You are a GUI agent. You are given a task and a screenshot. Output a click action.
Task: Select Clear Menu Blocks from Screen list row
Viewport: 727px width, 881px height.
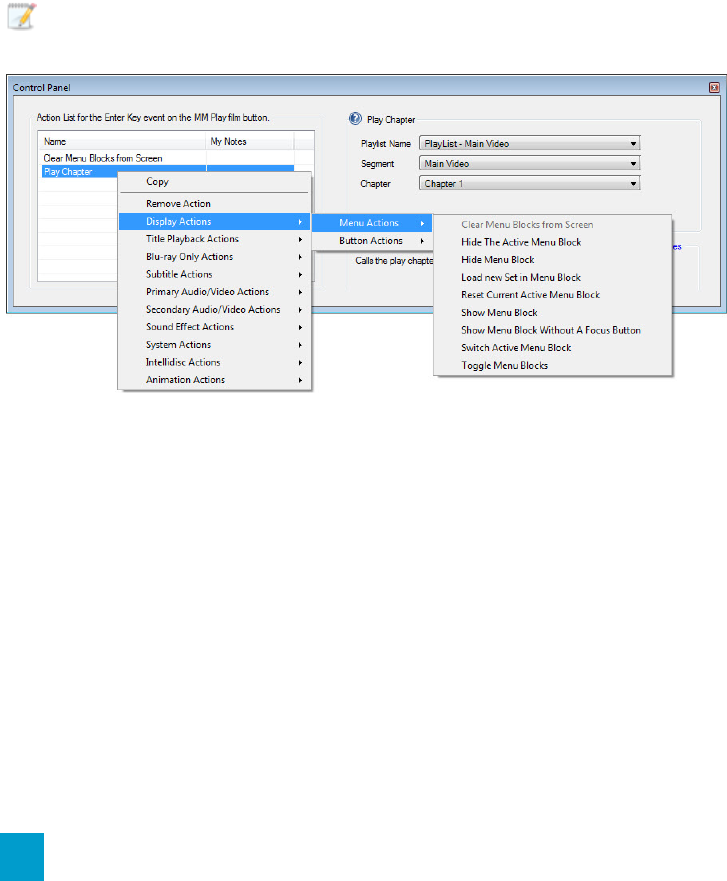[x=166, y=158]
